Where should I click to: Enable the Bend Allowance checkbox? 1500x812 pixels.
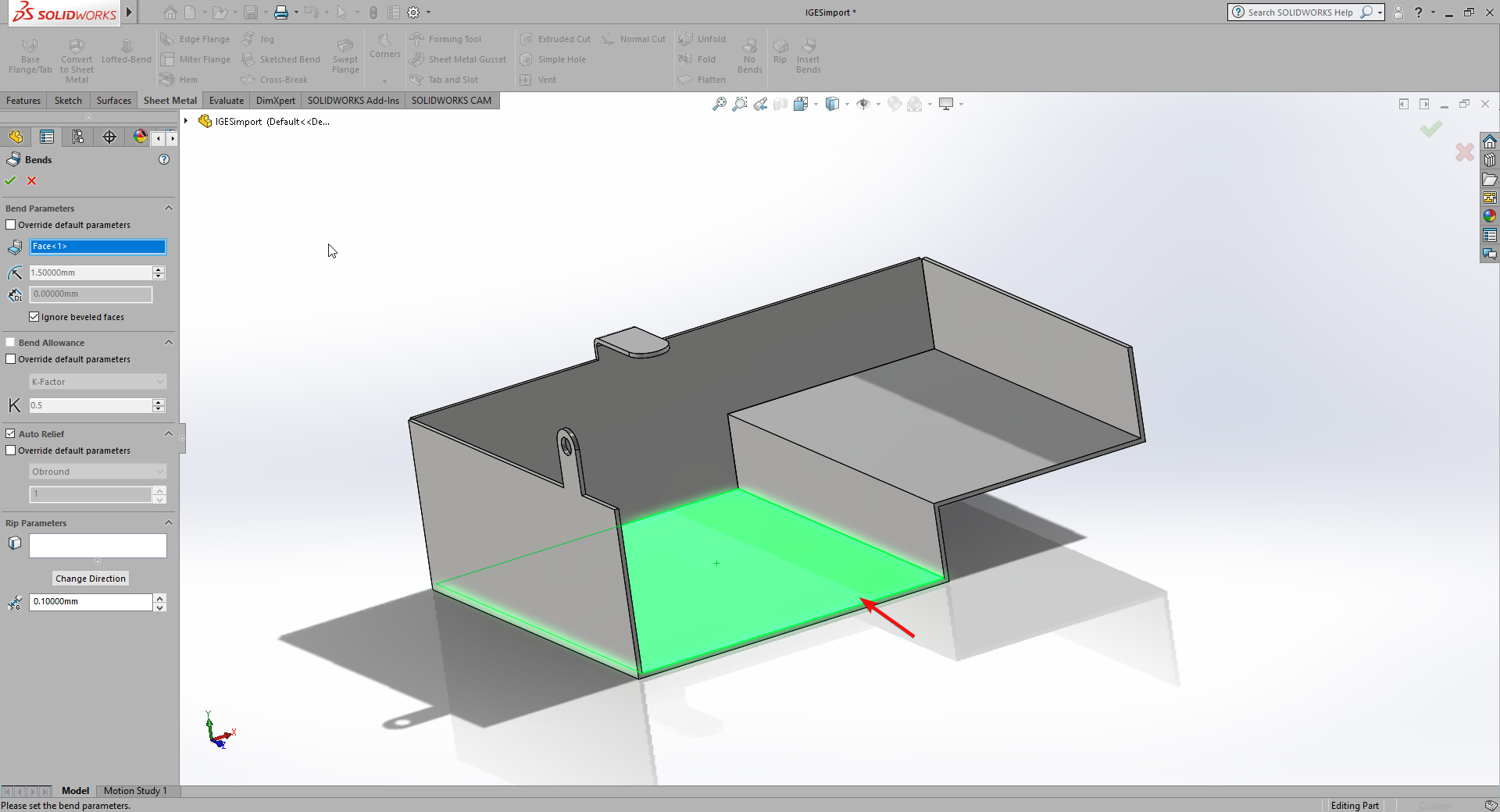11,343
